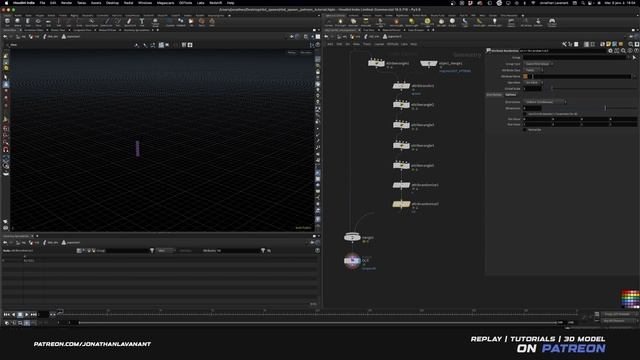Click the merge1 node icon

point(352,237)
